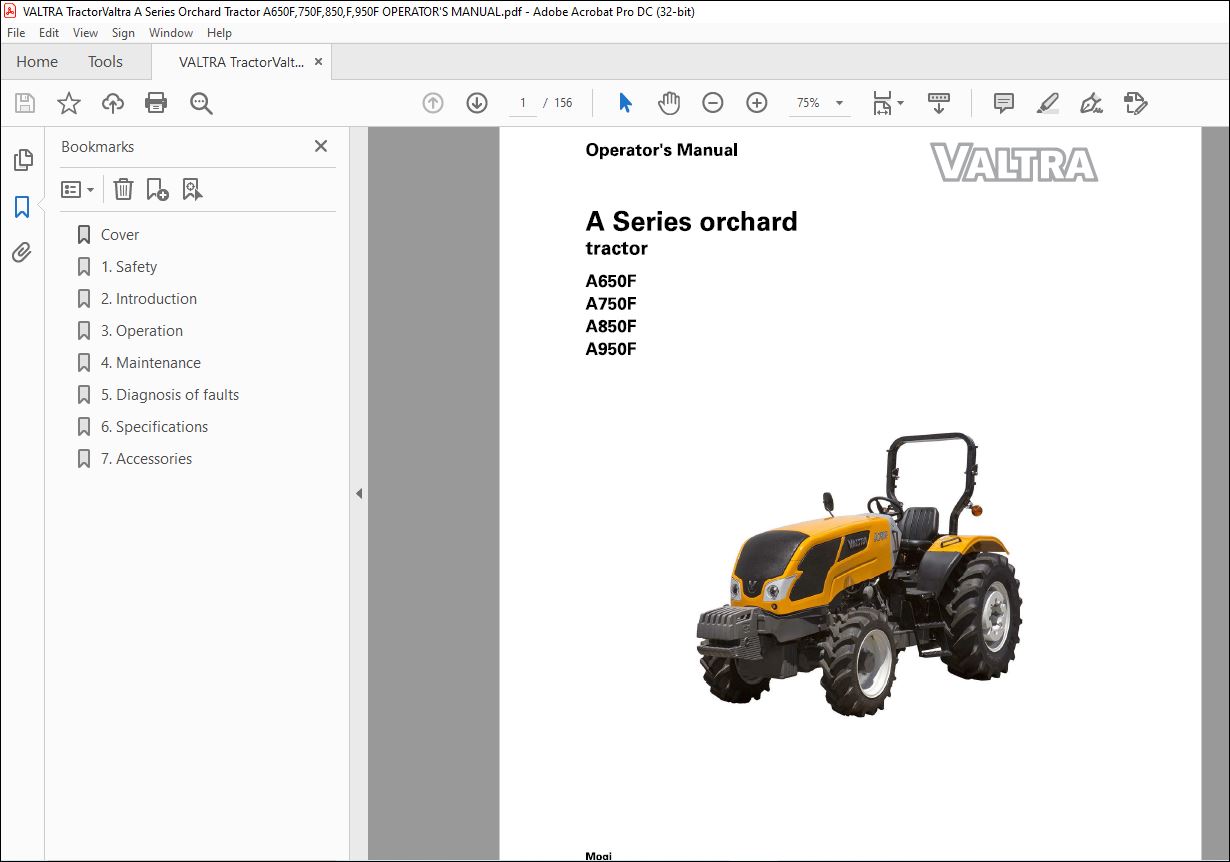
Task: Add a comment sticky note
Action: (x=1003, y=103)
